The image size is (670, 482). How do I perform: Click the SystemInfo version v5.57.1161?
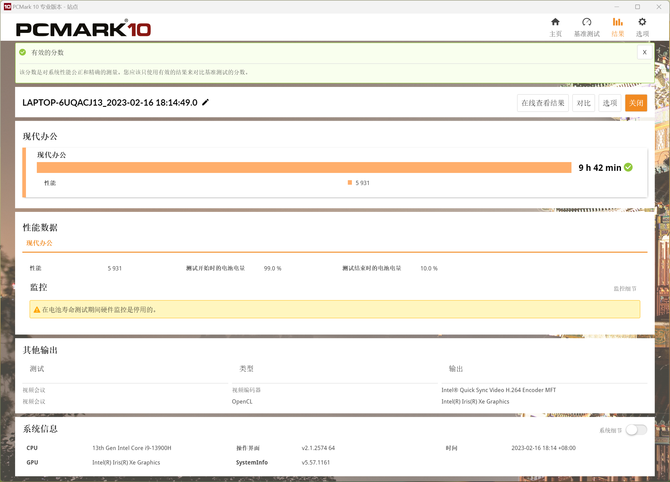tap(316, 462)
